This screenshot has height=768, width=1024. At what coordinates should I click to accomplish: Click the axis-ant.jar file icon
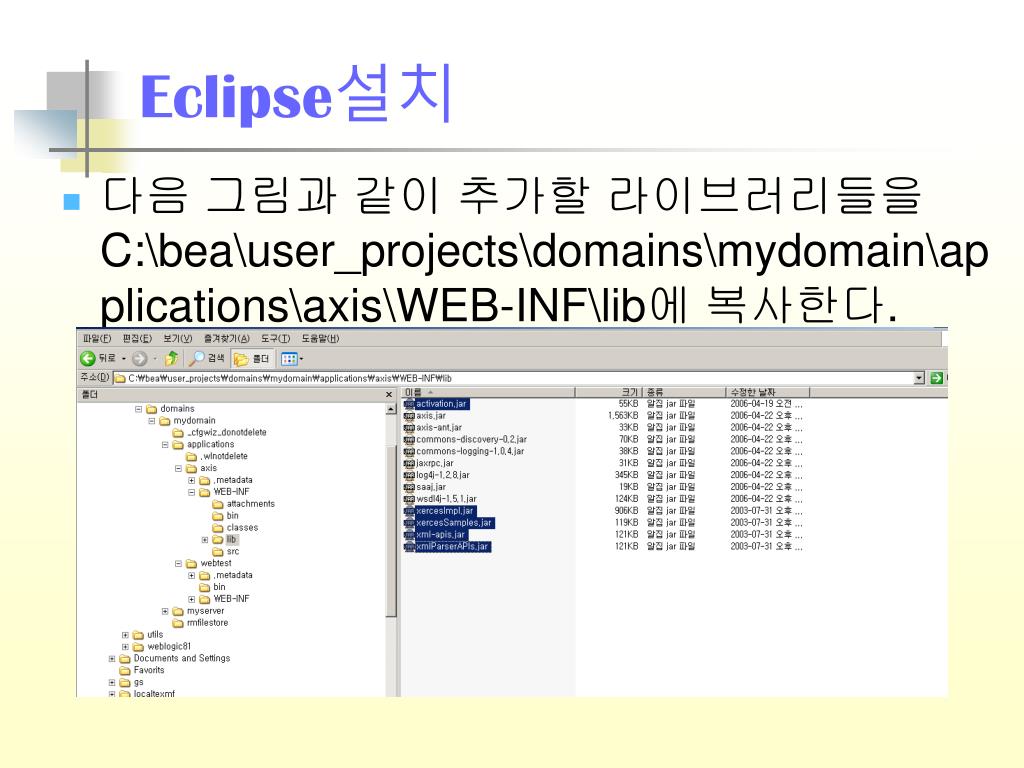409,428
